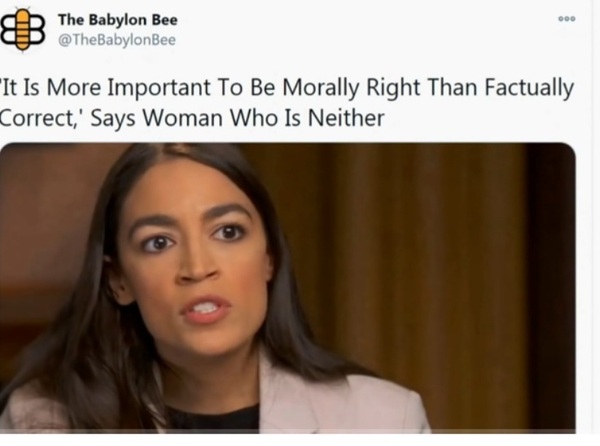Click The Babylon Bee display name
Image resolution: width=600 pixels, height=446 pixels.
coord(118,20)
